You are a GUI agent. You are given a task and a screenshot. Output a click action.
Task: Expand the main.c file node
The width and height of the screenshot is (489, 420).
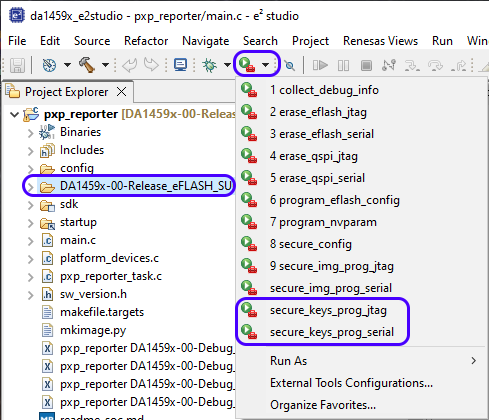[30, 241]
